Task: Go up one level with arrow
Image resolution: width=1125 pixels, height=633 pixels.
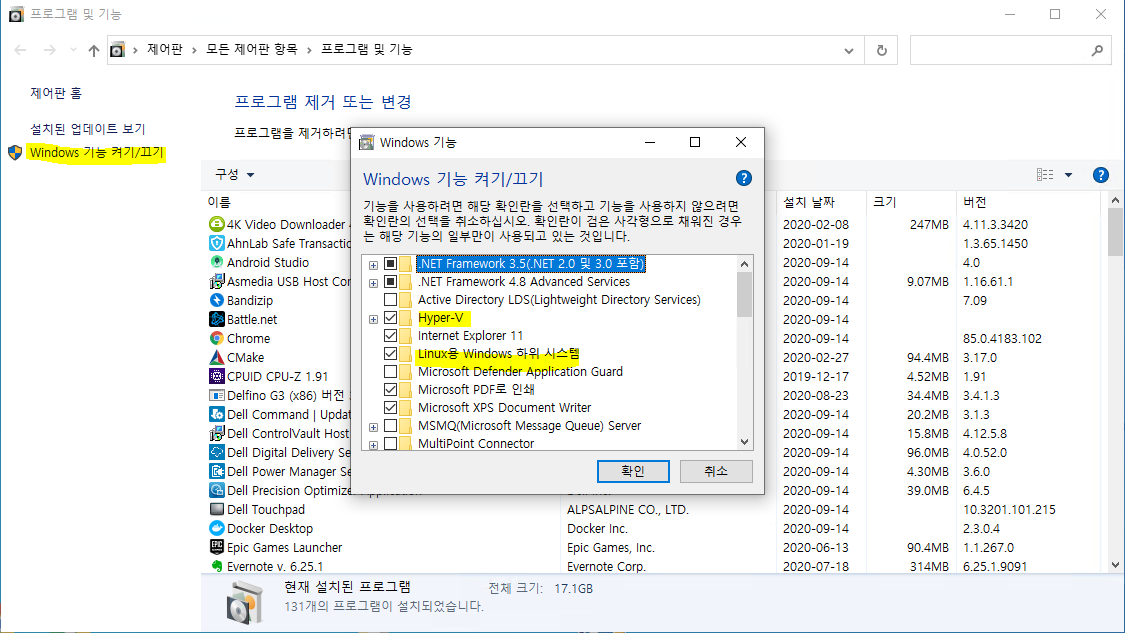Action: tap(94, 50)
